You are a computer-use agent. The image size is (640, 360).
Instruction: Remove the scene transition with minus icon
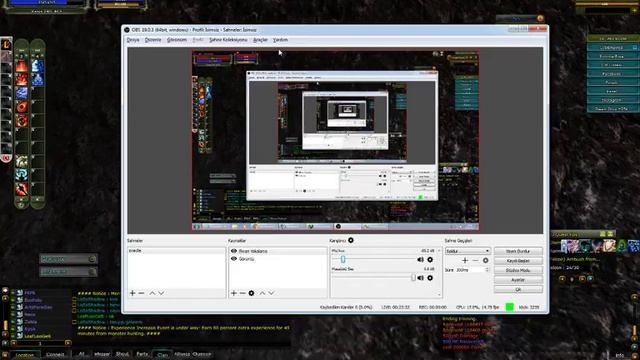pos(475,260)
